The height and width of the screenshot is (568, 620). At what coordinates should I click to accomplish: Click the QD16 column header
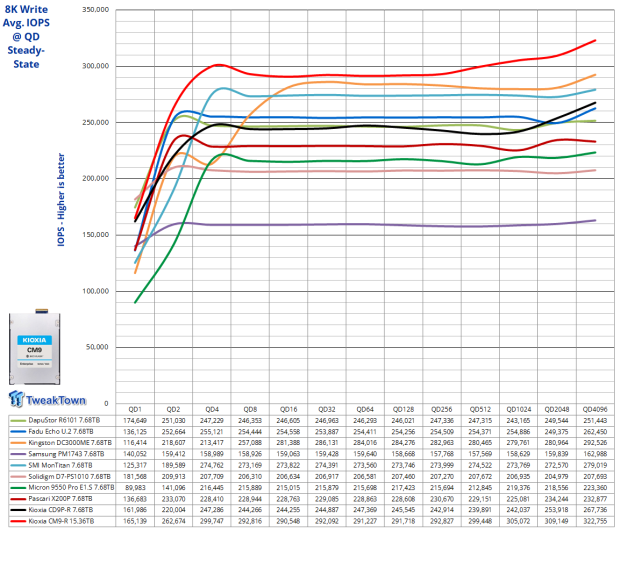(x=289, y=409)
